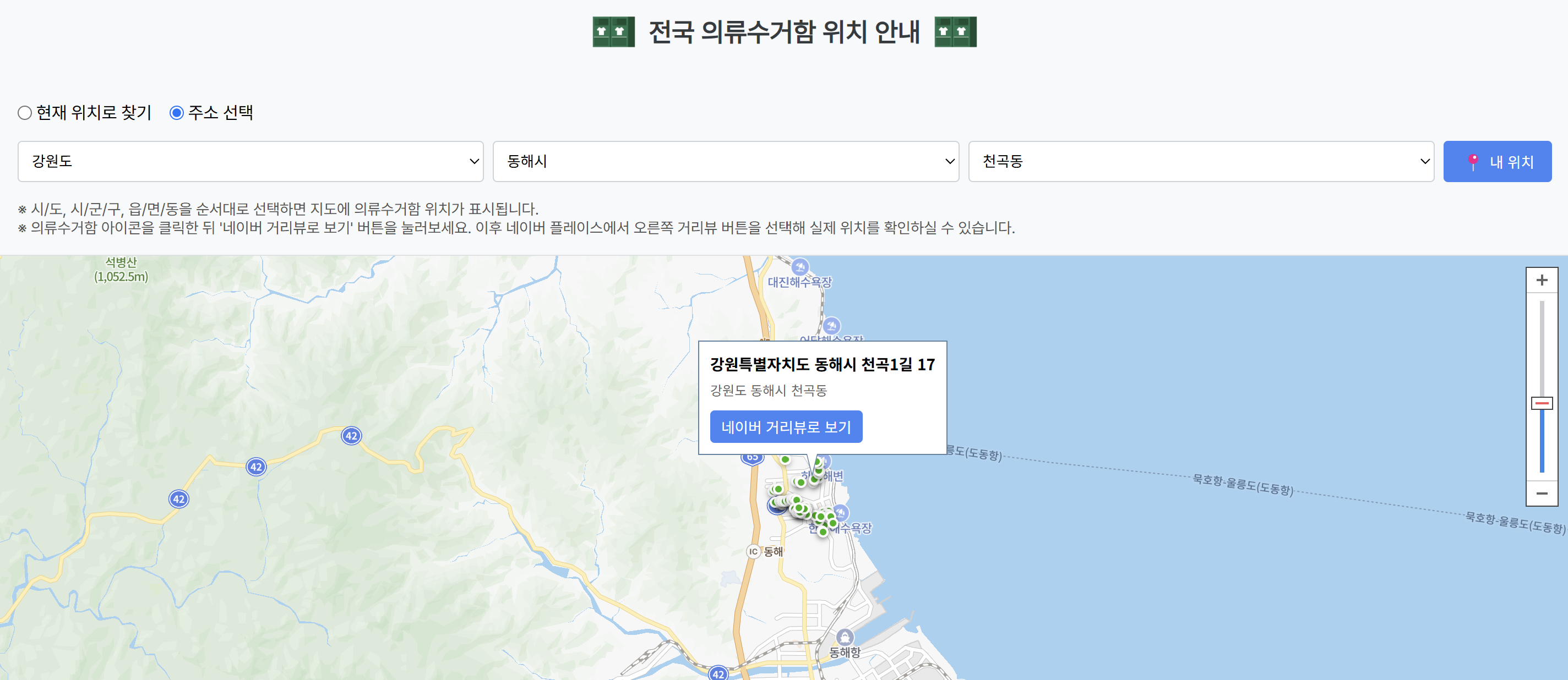This screenshot has height=680, width=1568.
Task: Click the 한섬해수욕장 beach umbrella icon
Action: click(841, 512)
